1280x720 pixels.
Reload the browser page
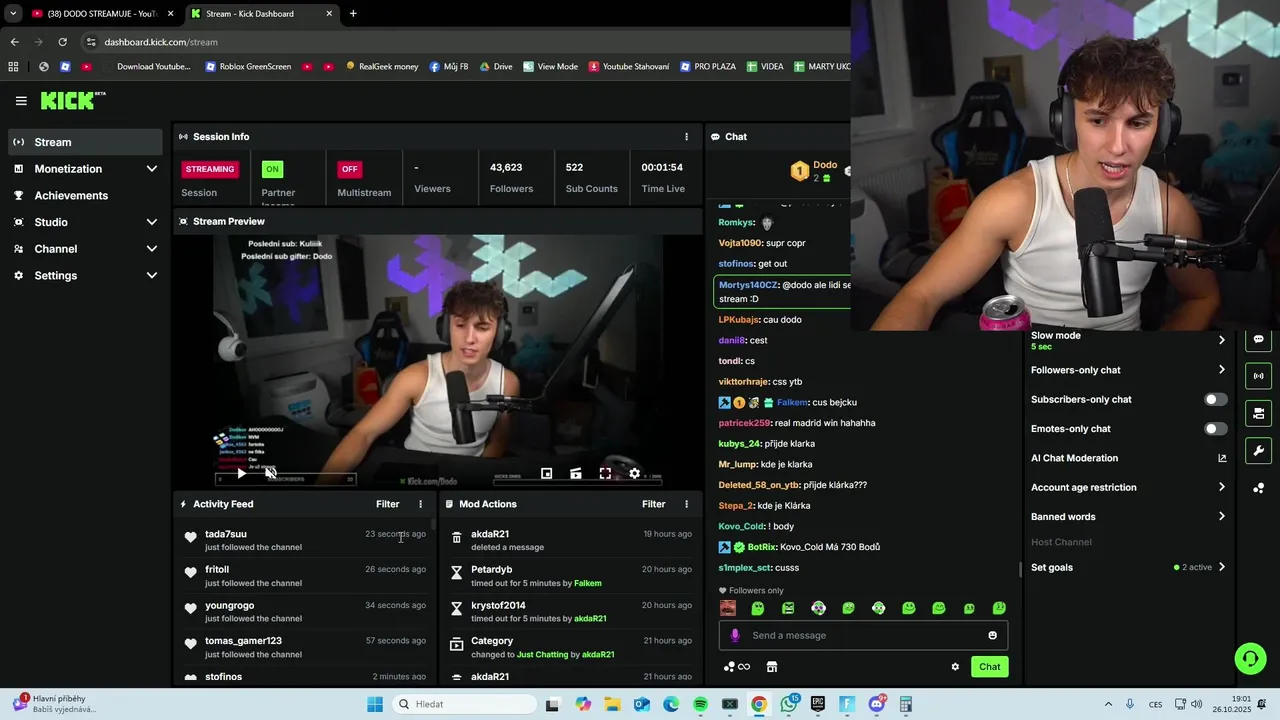(63, 42)
